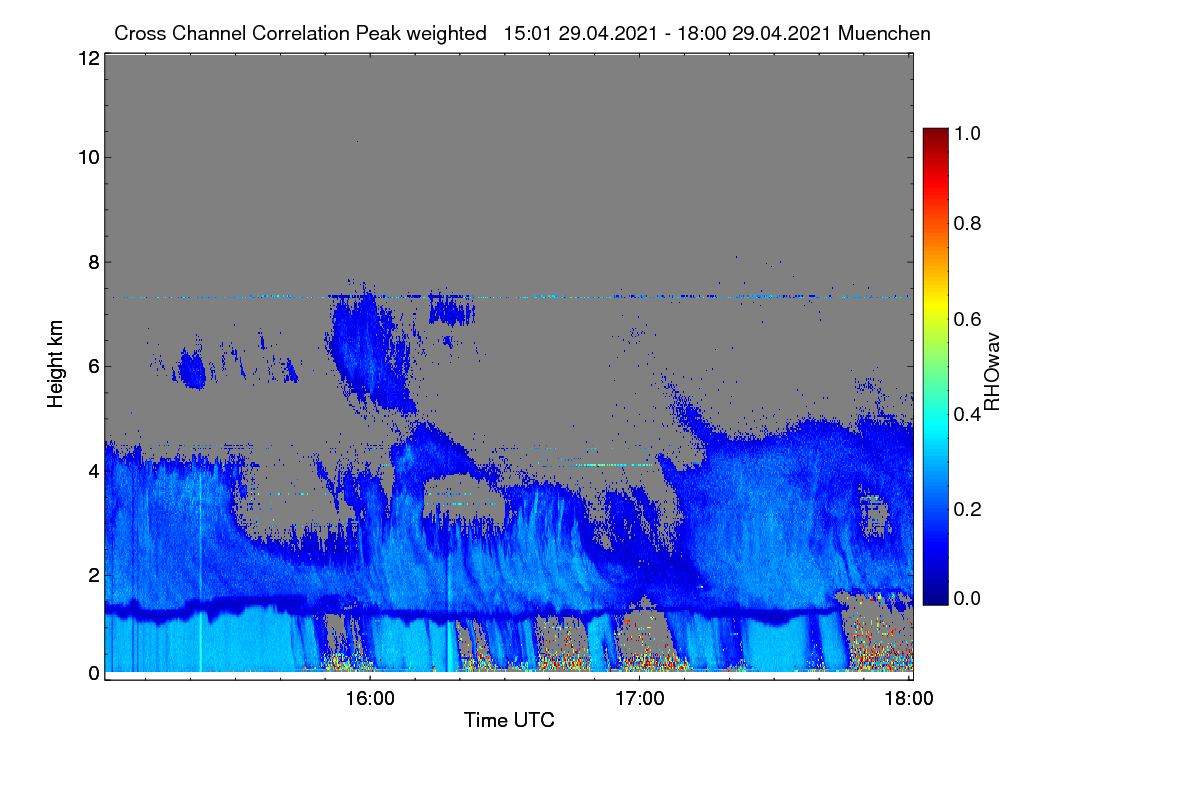
Task: Click the plot title text "Cross Channel Correlation Peak weighted"
Action: click(x=300, y=33)
